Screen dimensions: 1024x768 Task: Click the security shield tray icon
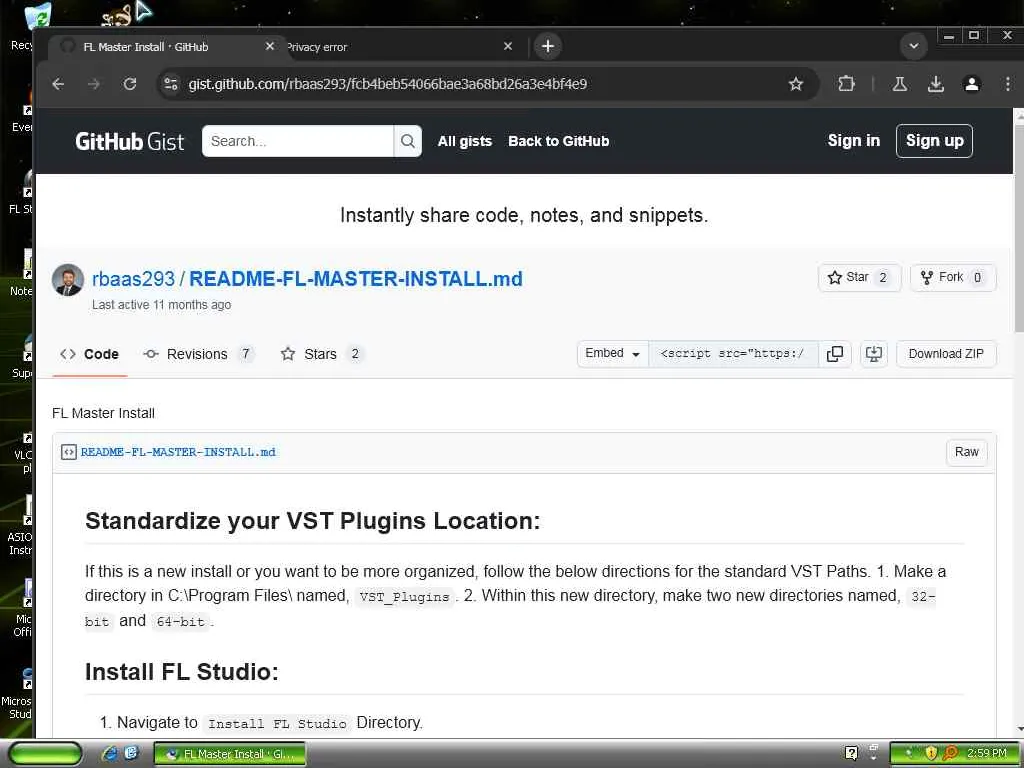(931, 754)
